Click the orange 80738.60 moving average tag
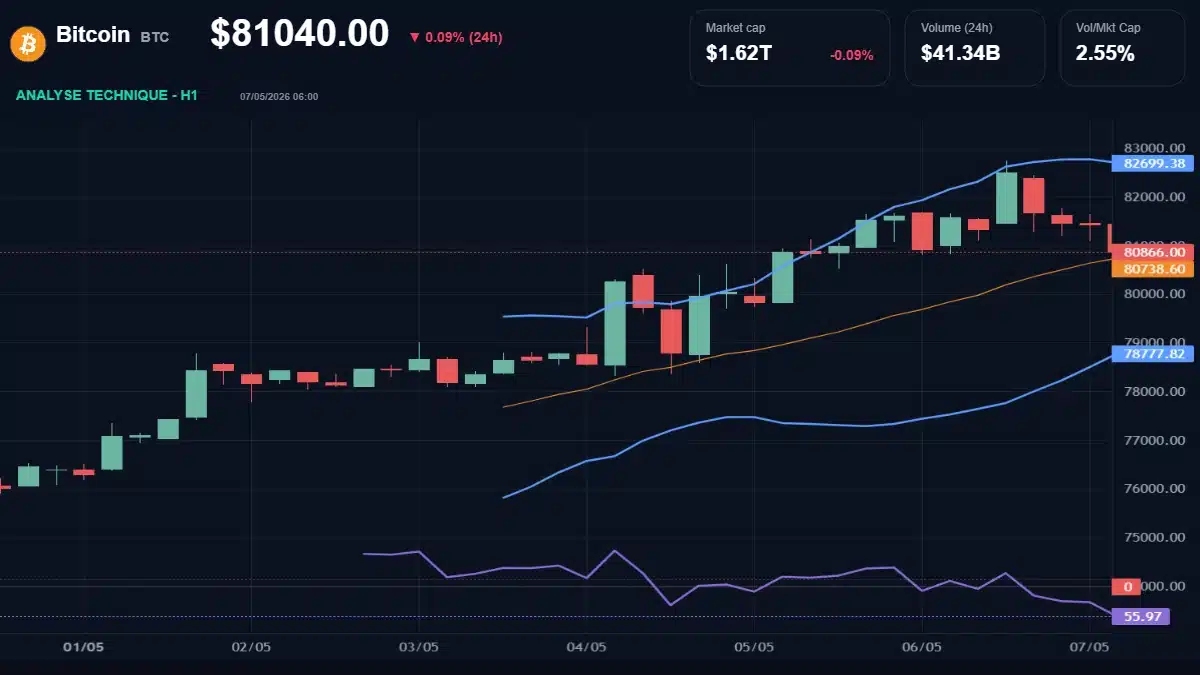Viewport: 1200px width, 675px height. (1153, 269)
